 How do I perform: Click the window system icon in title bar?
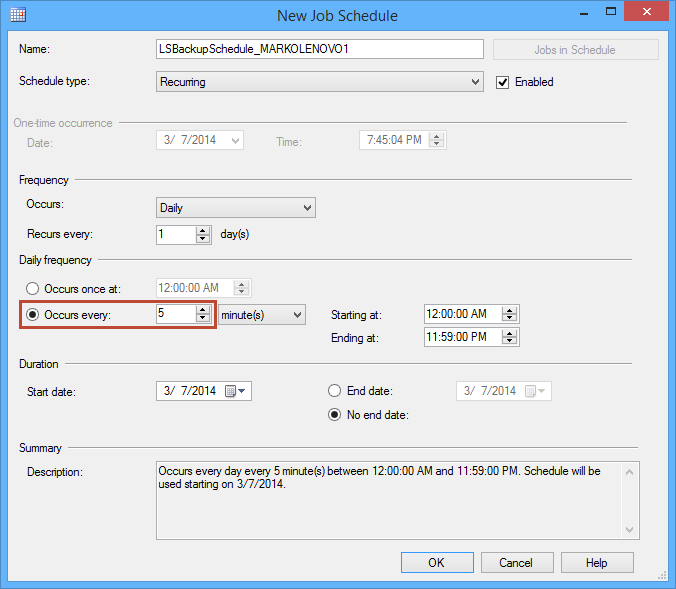click(x=18, y=15)
